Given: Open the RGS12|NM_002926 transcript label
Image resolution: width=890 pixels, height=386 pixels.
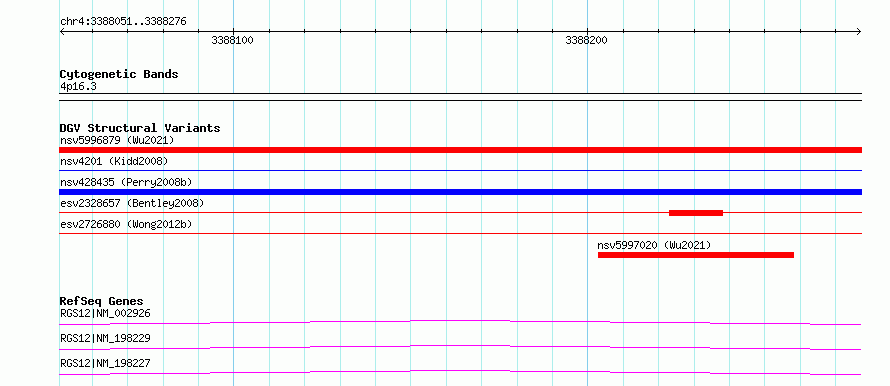Looking at the screenshot, I should coord(105,313).
